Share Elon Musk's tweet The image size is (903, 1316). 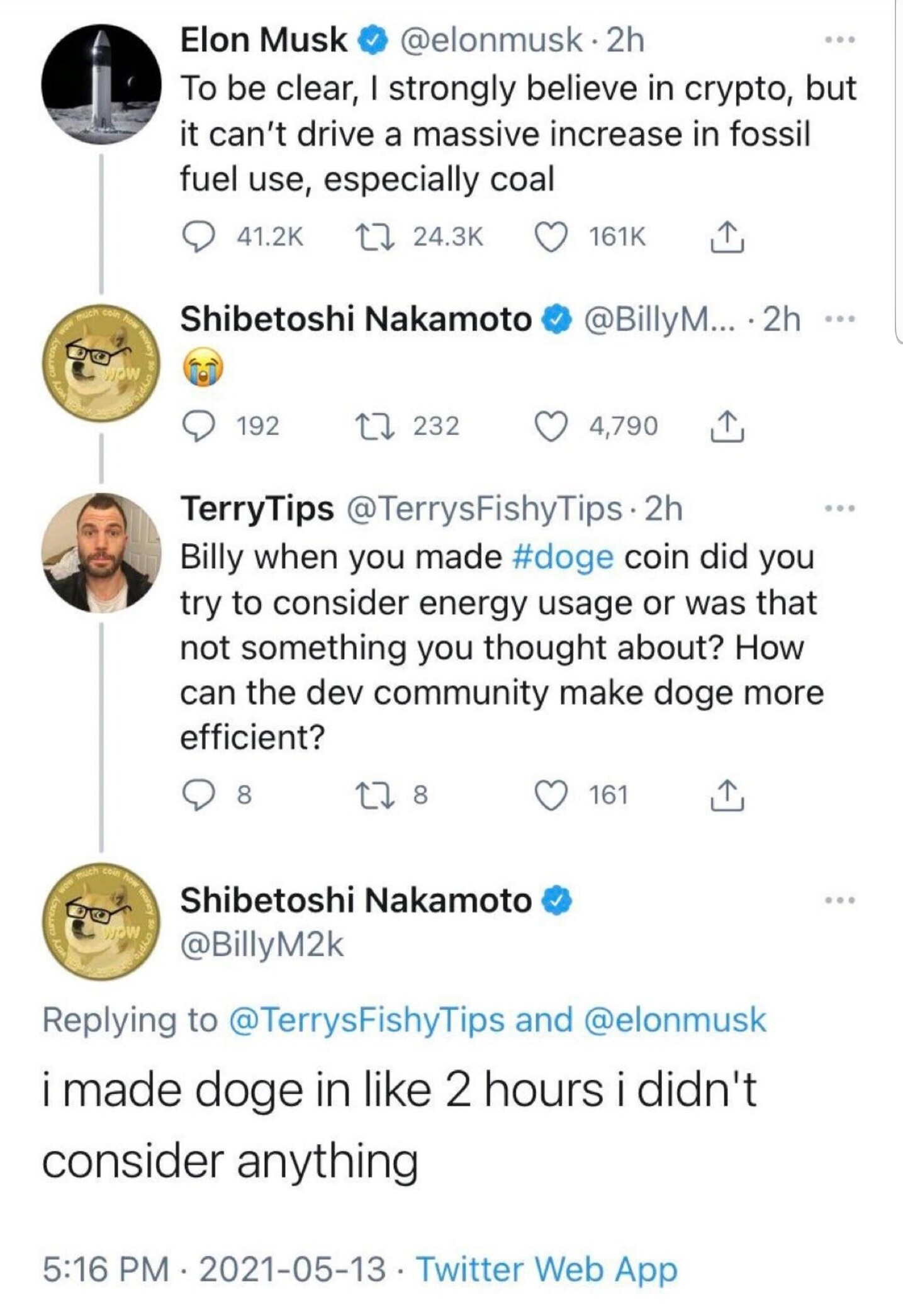(727, 237)
